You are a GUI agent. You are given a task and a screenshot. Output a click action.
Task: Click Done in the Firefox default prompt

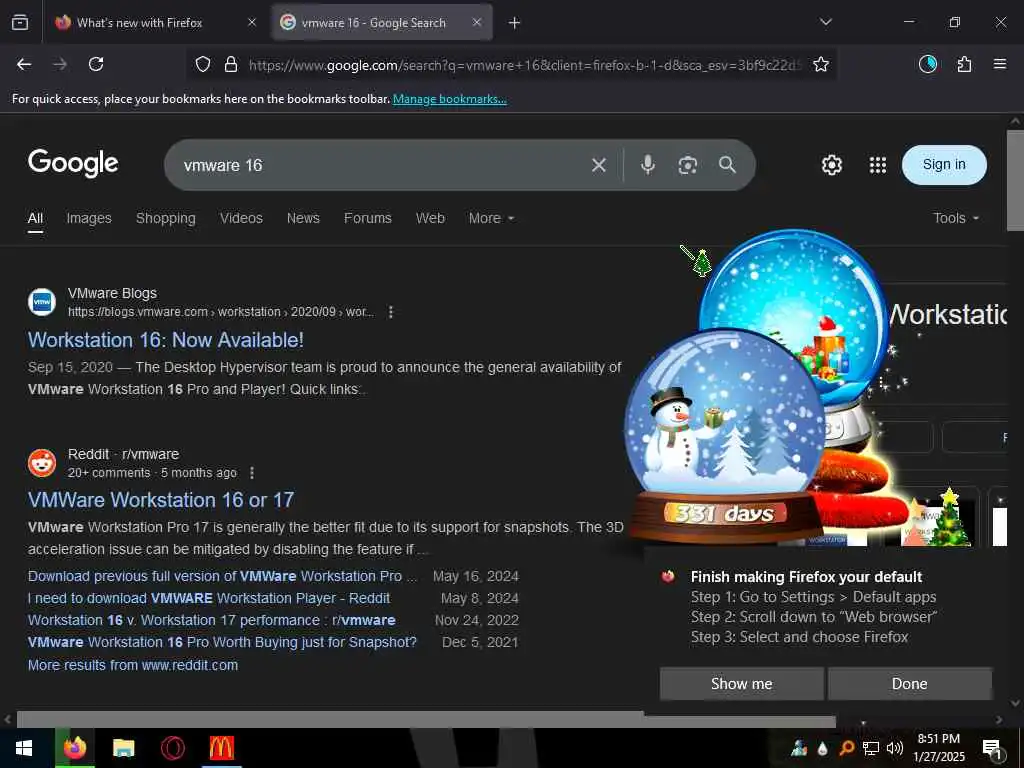point(910,684)
